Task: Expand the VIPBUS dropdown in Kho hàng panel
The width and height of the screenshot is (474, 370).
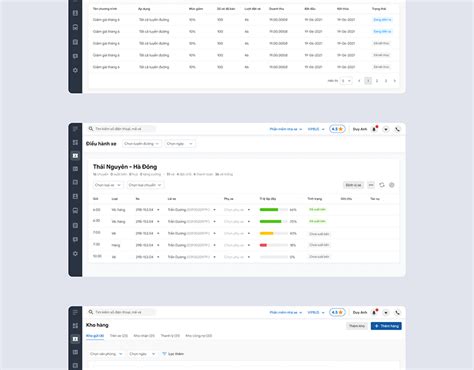Action: click(x=316, y=312)
